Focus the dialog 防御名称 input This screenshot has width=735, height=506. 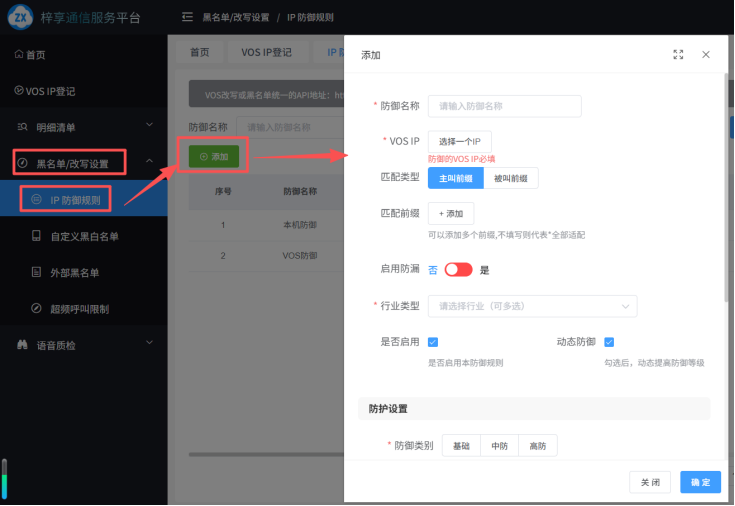504,106
